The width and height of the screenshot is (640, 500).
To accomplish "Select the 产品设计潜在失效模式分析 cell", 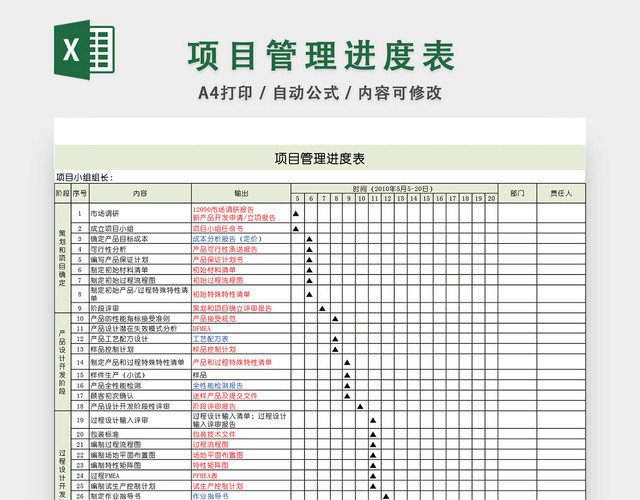I will point(140,329).
